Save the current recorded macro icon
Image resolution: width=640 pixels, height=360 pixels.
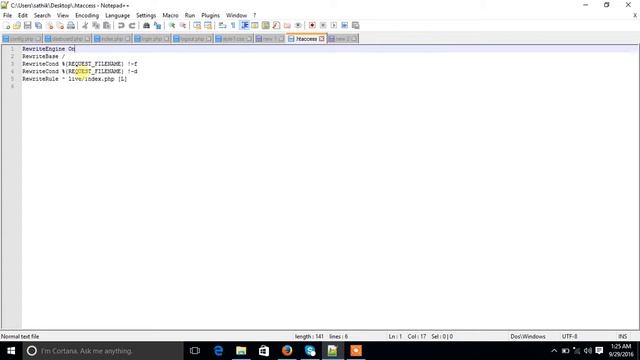(x=356, y=25)
